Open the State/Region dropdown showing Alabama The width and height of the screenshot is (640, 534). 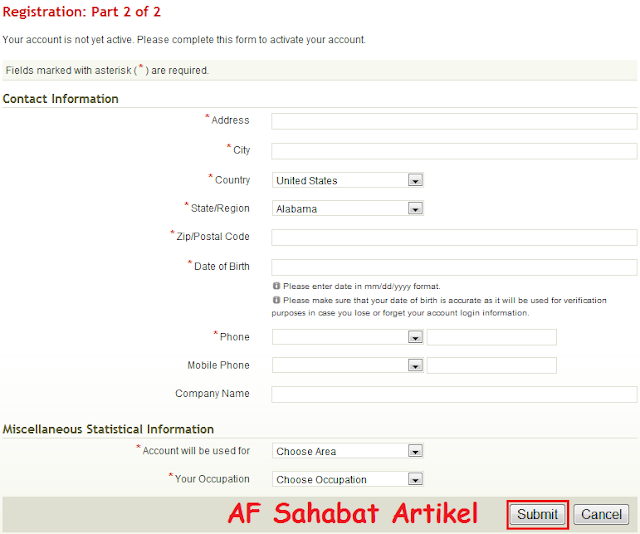(348, 208)
